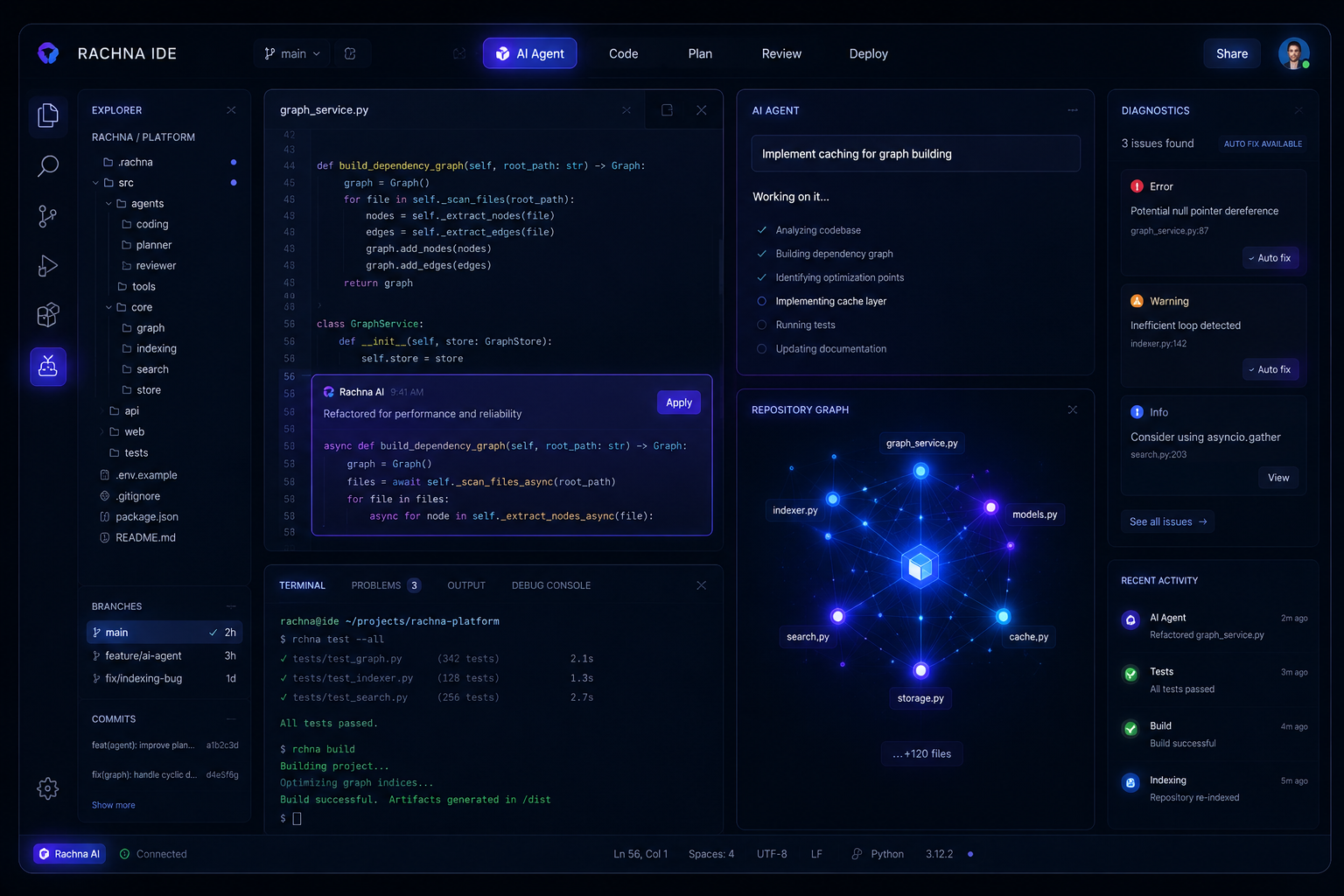
Task: Expand the api folder
Action: click(101, 411)
